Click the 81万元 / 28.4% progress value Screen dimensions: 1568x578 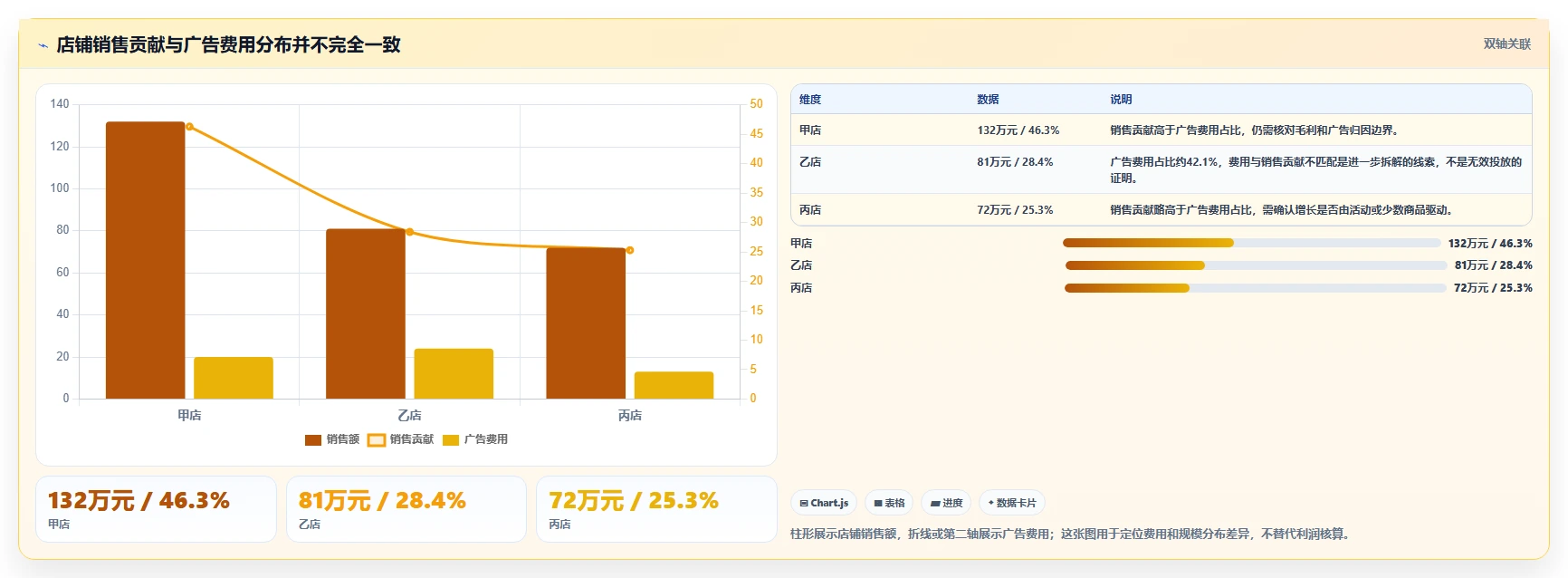click(1494, 265)
